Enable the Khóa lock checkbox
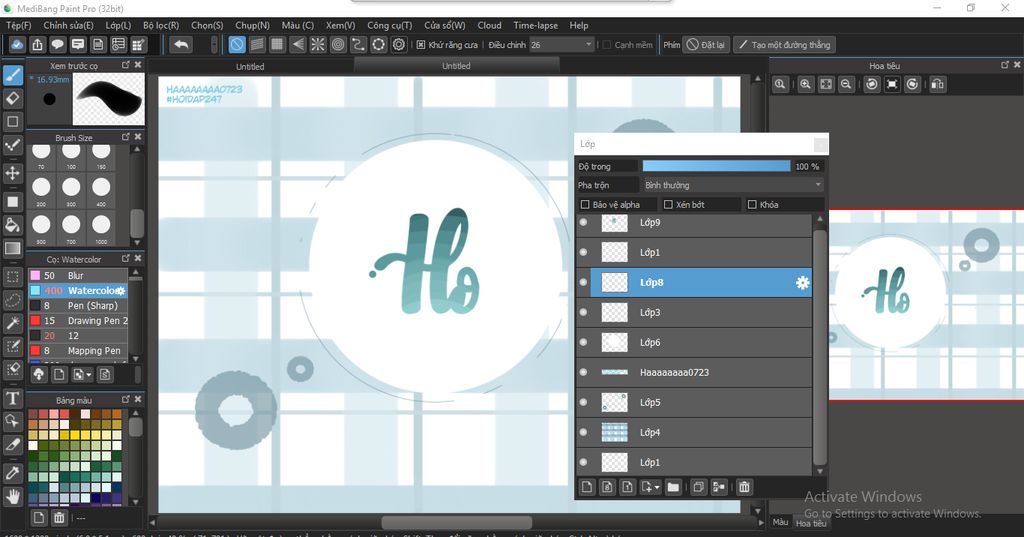 tap(752, 204)
